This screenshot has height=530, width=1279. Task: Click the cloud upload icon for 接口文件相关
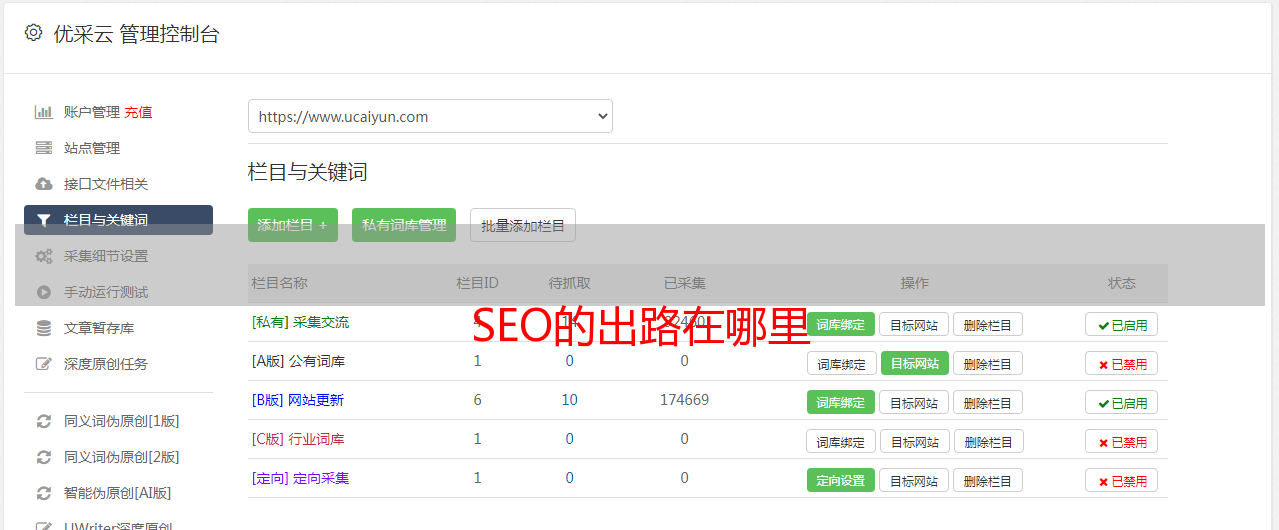point(43,184)
